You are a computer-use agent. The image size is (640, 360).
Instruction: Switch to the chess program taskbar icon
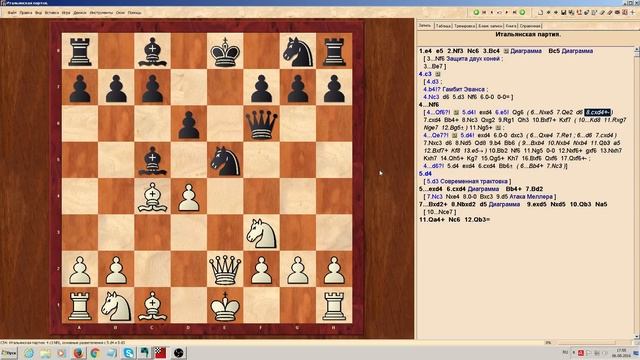[x=160, y=353]
